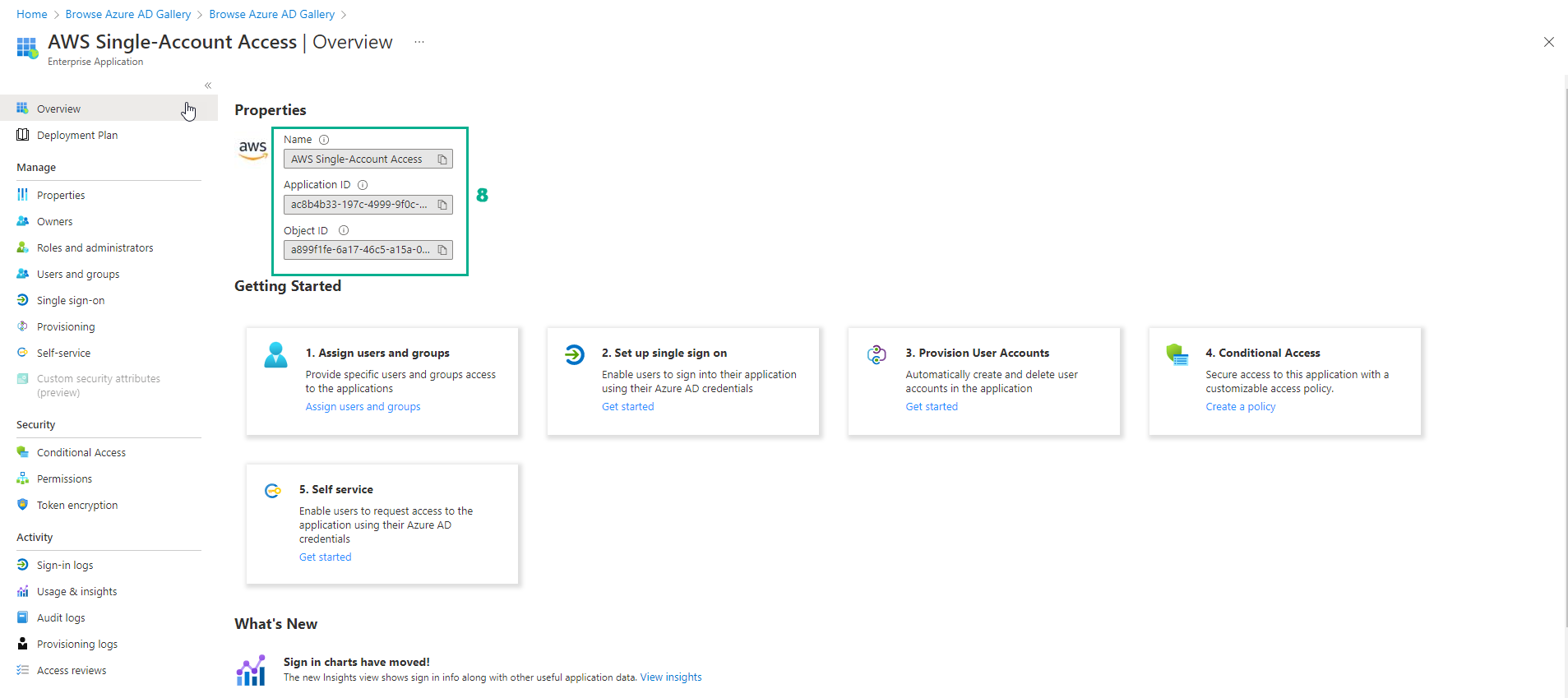Click the Provisioning sidebar icon

[x=23, y=326]
